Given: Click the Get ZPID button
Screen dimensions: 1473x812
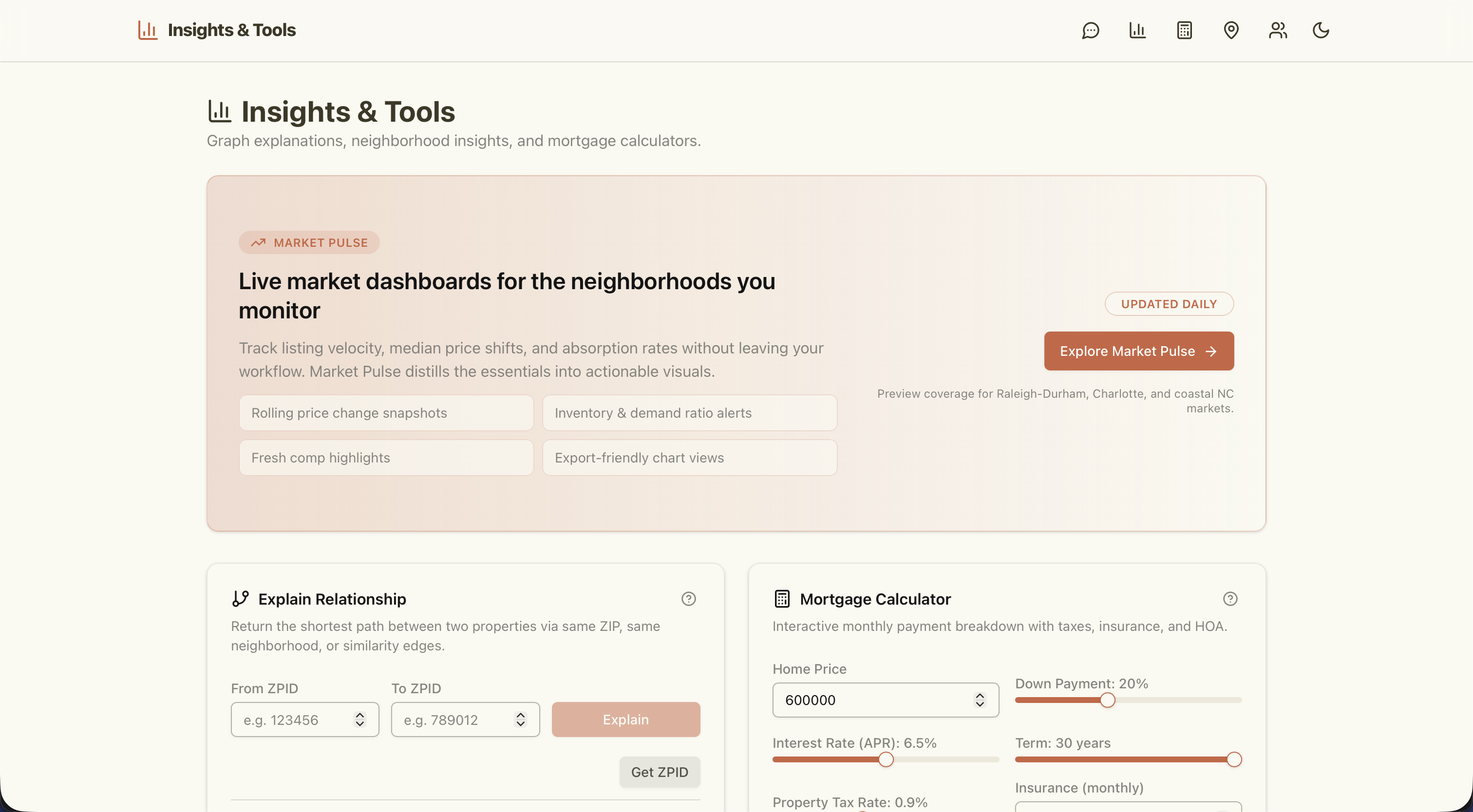Looking at the screenshot, I should click(660, 772).
